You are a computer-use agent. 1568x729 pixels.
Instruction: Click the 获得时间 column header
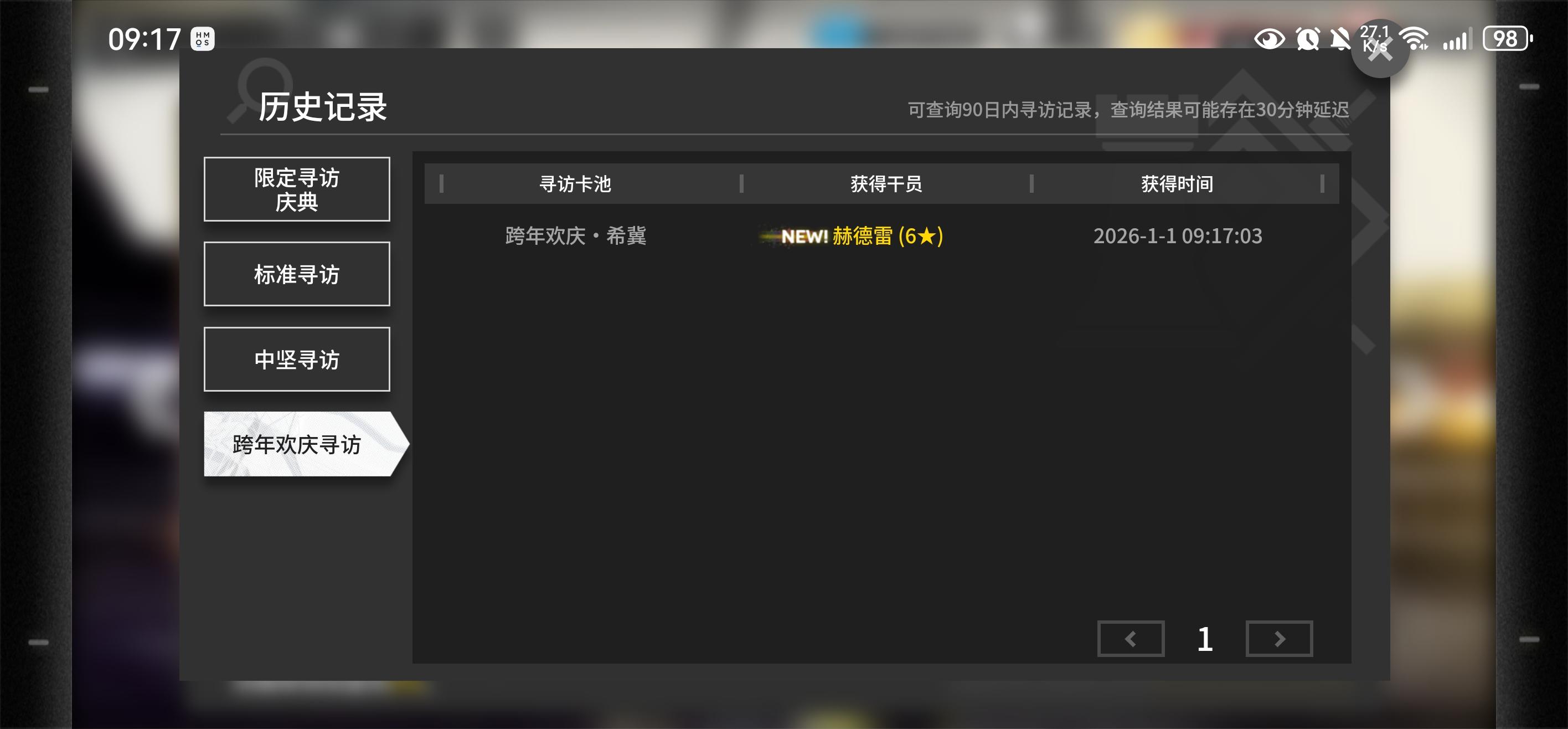[x=1177, y=183]
